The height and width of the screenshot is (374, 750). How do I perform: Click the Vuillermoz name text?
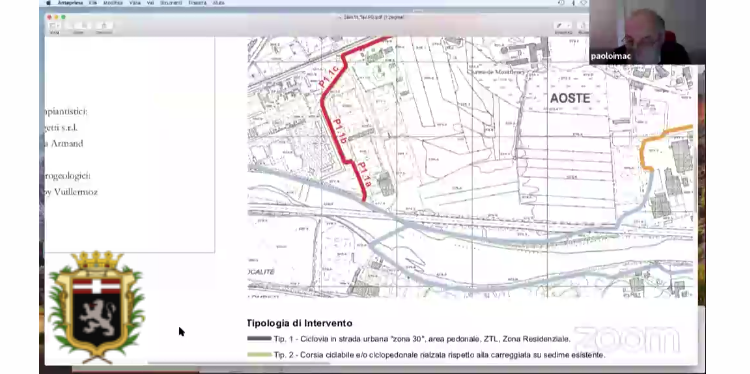tap(76, 192)
